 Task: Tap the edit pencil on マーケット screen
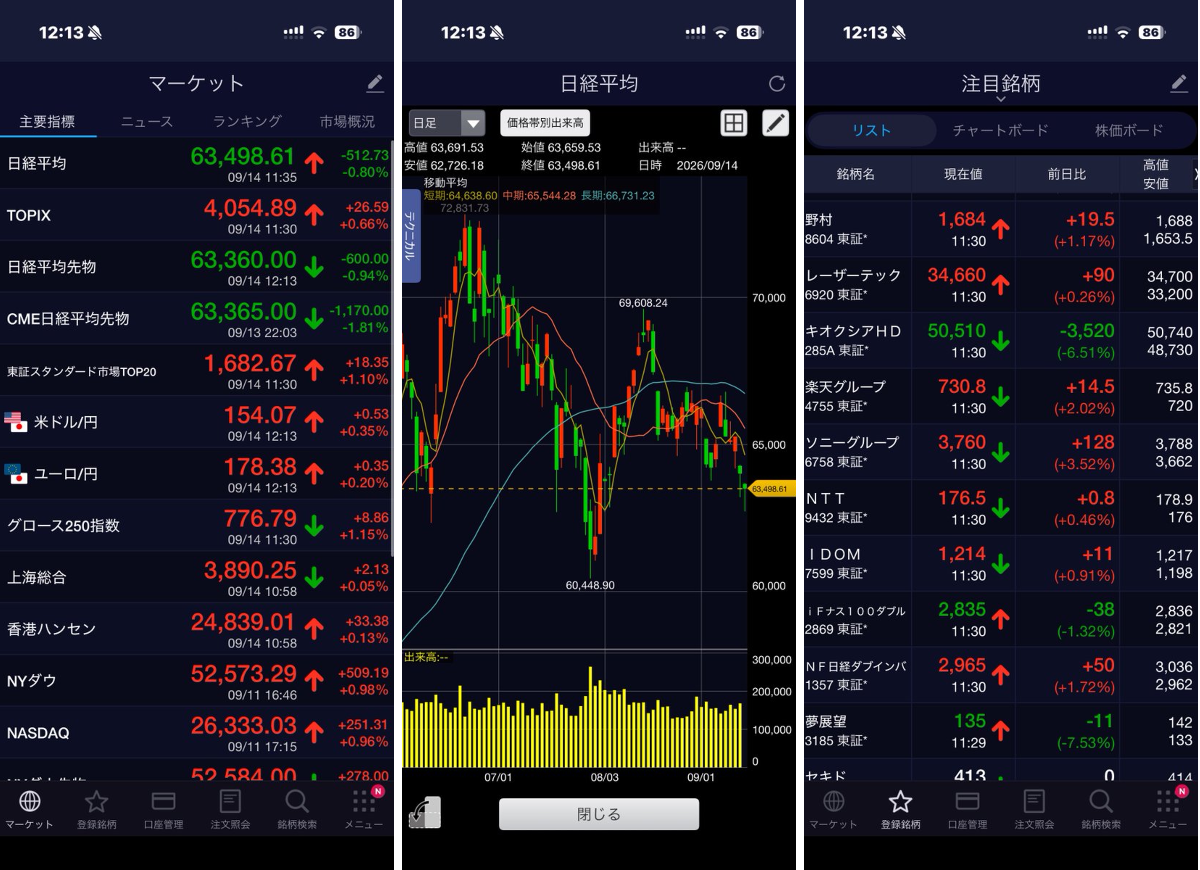tap(375, 84)
